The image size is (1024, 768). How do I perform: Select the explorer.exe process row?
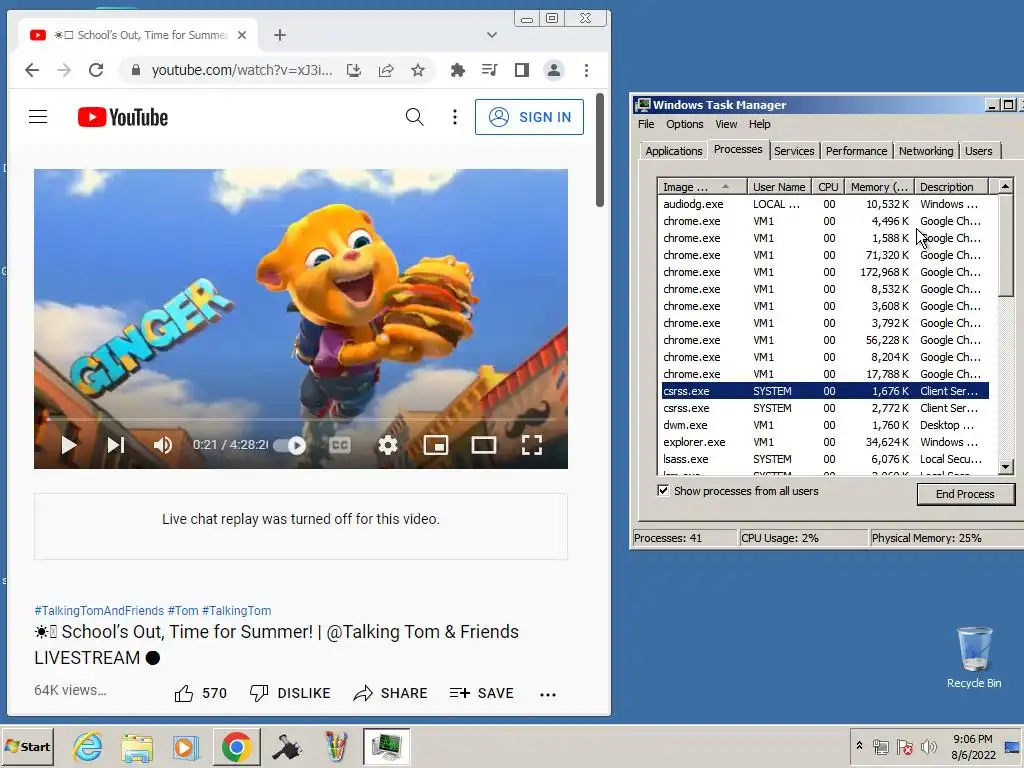pyautogui.click(x=825, y=442)
